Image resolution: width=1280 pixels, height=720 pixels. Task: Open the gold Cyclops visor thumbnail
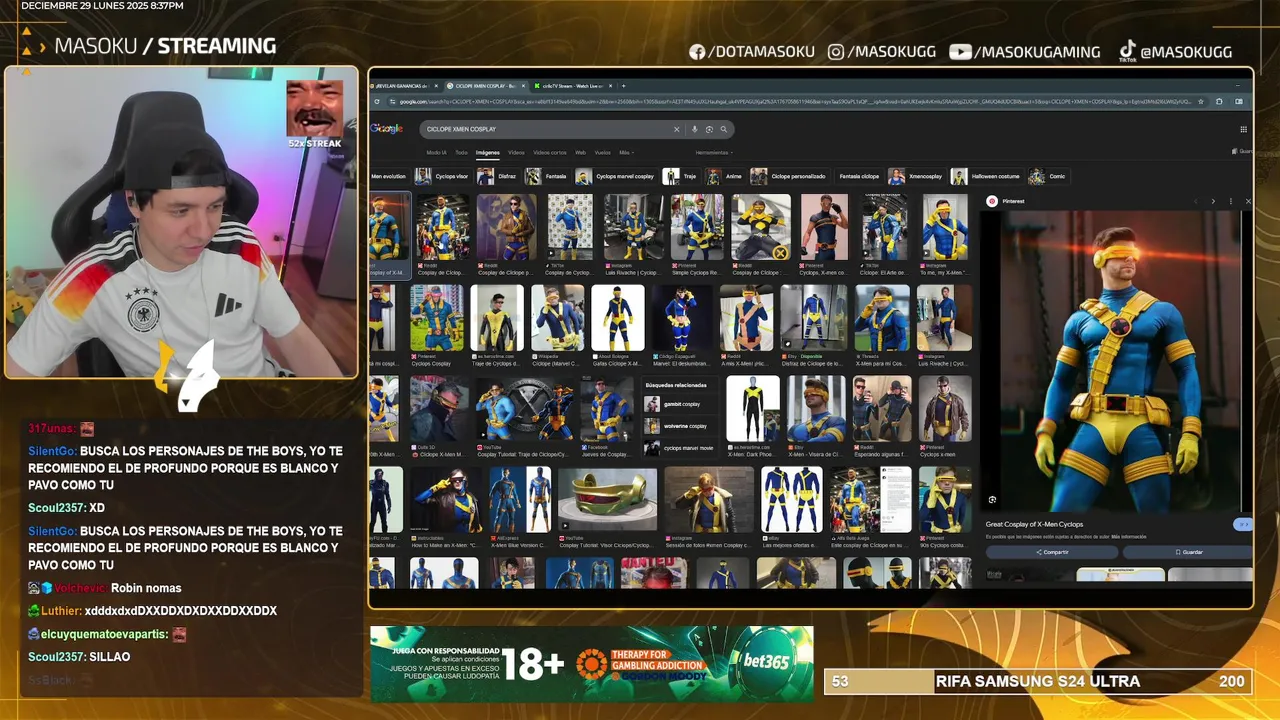click(x=607, y=499)
